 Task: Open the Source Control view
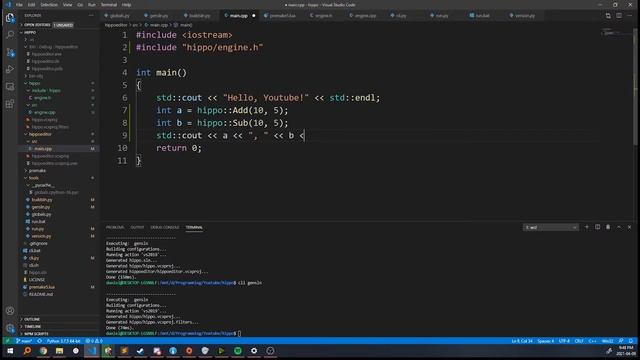[x=10, y=52]
